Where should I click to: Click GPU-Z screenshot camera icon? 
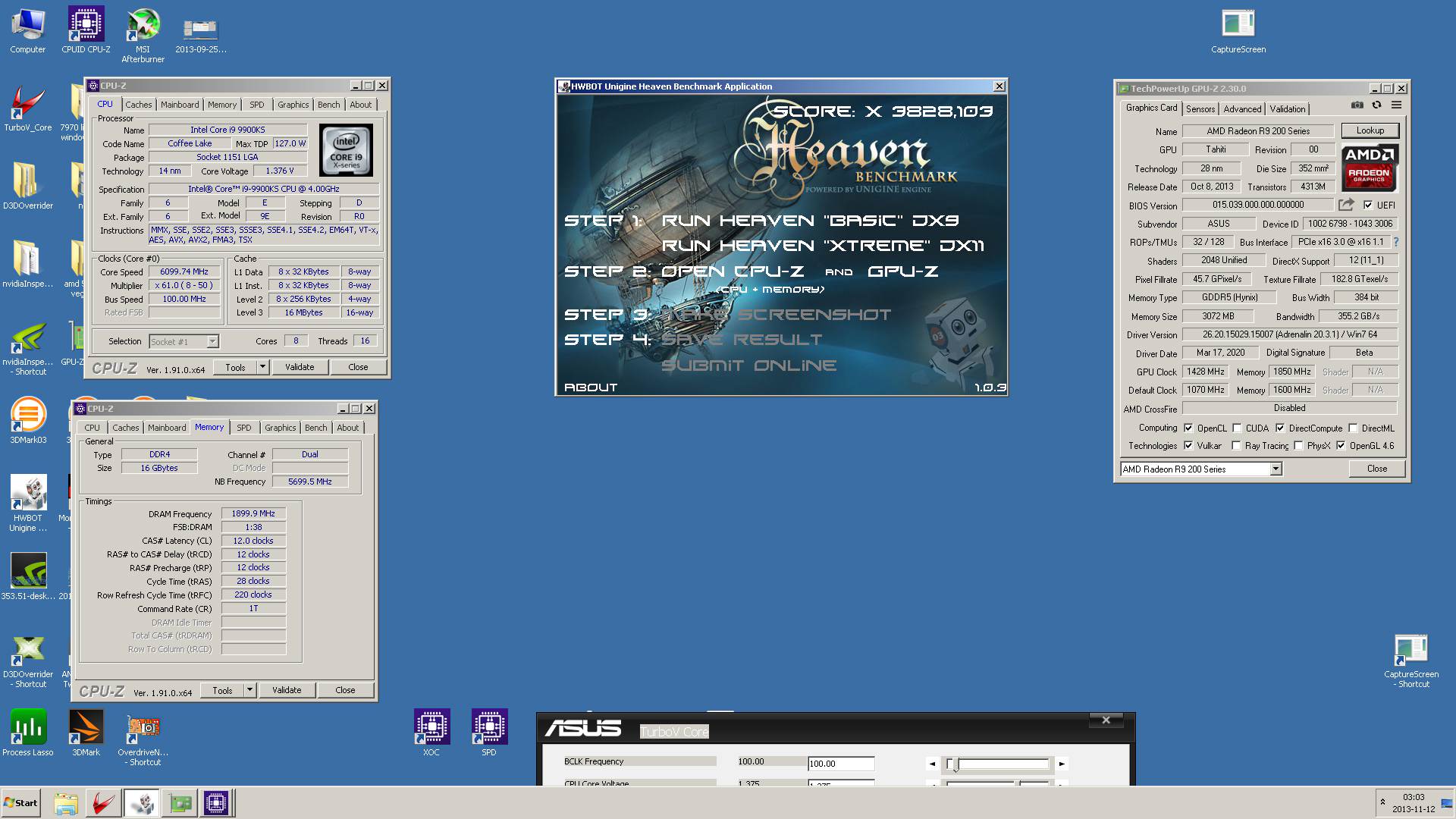coord(1357,105)
